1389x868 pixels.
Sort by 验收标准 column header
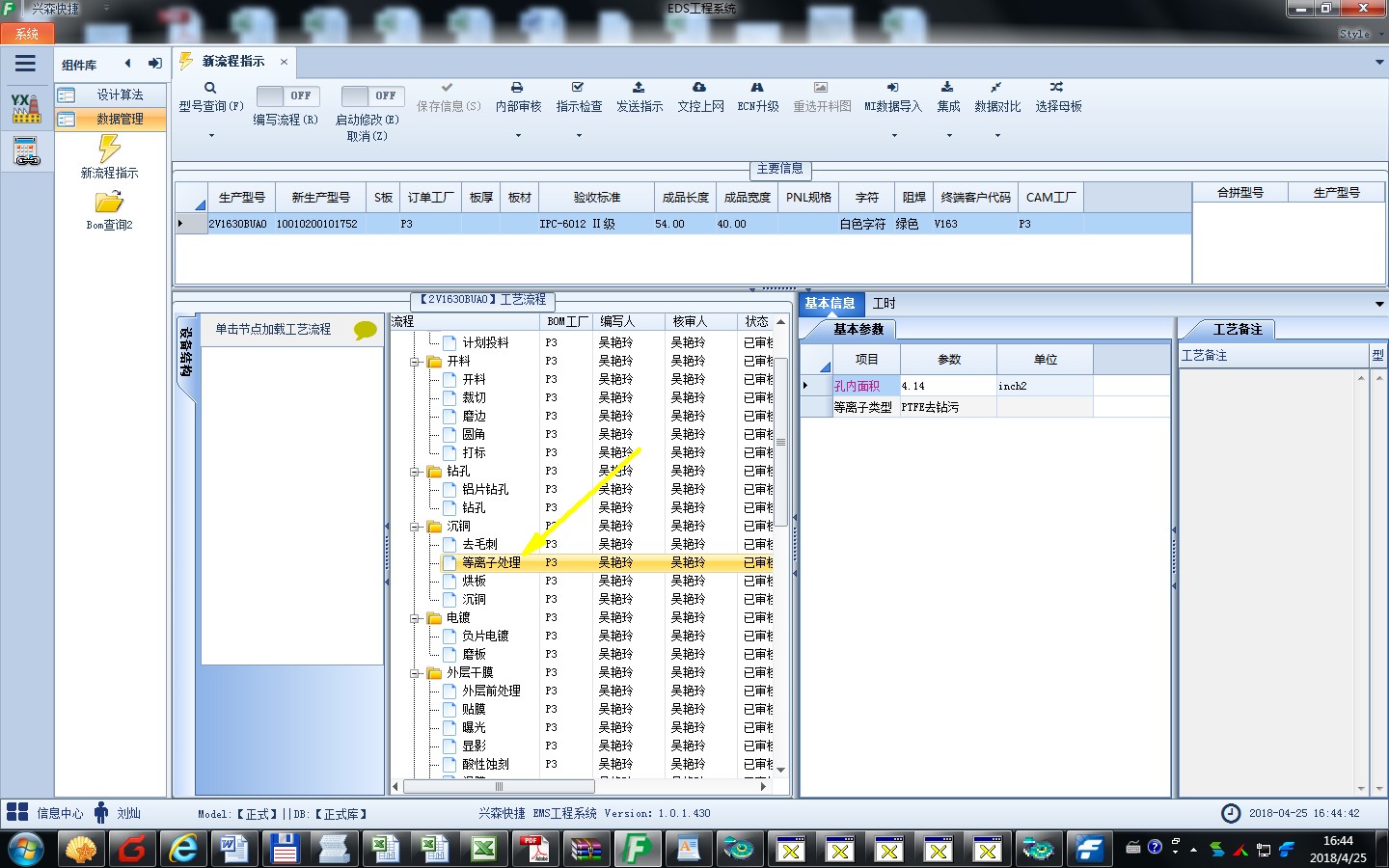click(596, 197)
